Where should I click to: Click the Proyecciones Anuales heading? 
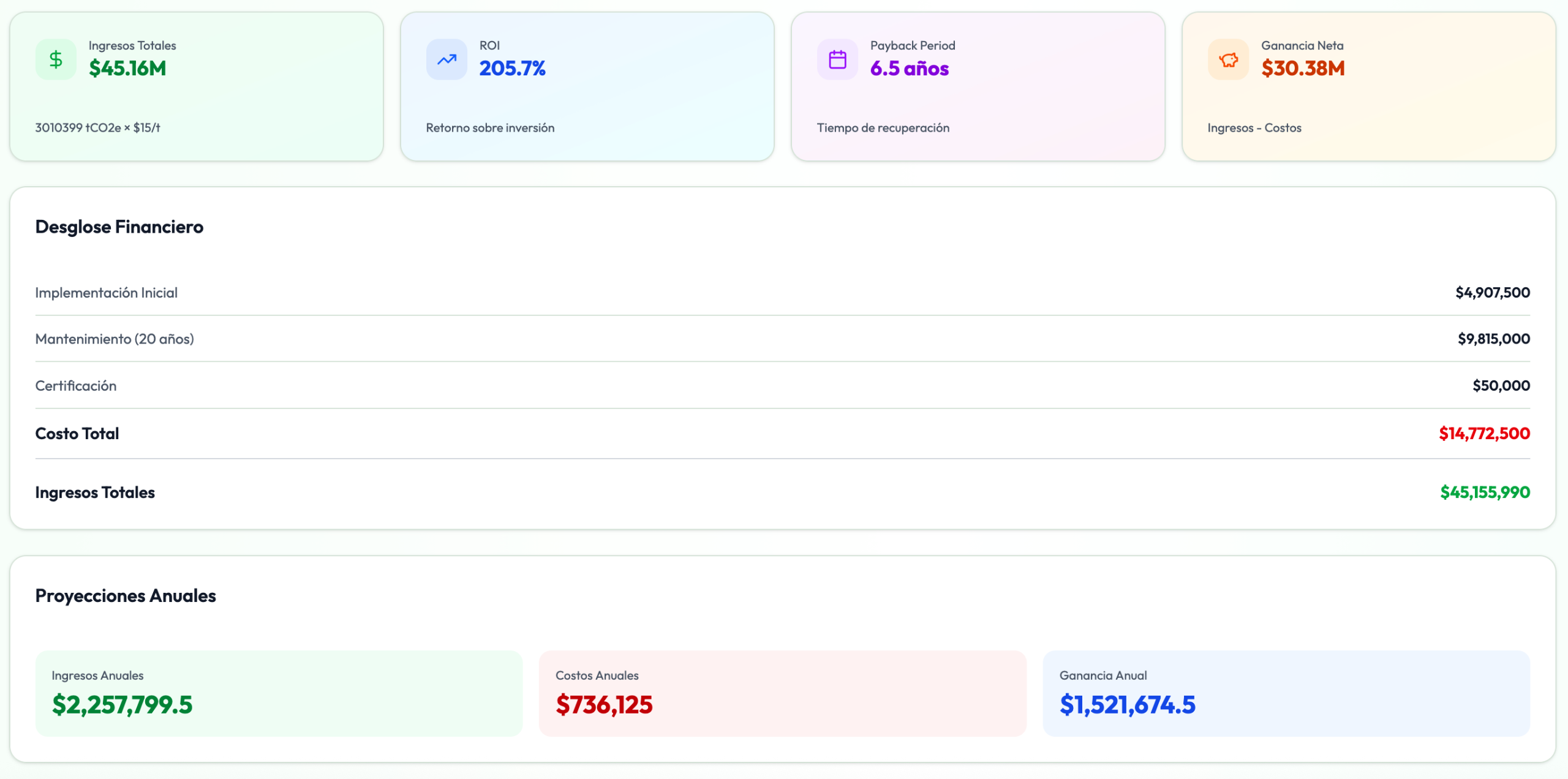126,595
